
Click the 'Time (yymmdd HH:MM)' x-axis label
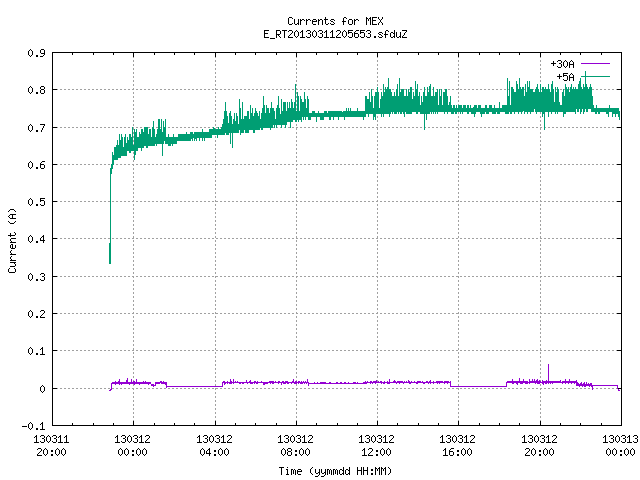pos(335,471)
